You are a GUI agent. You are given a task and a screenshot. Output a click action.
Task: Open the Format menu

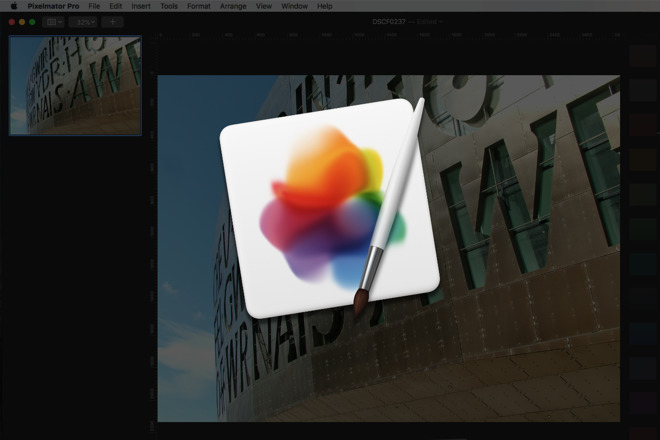coord(199,6)
